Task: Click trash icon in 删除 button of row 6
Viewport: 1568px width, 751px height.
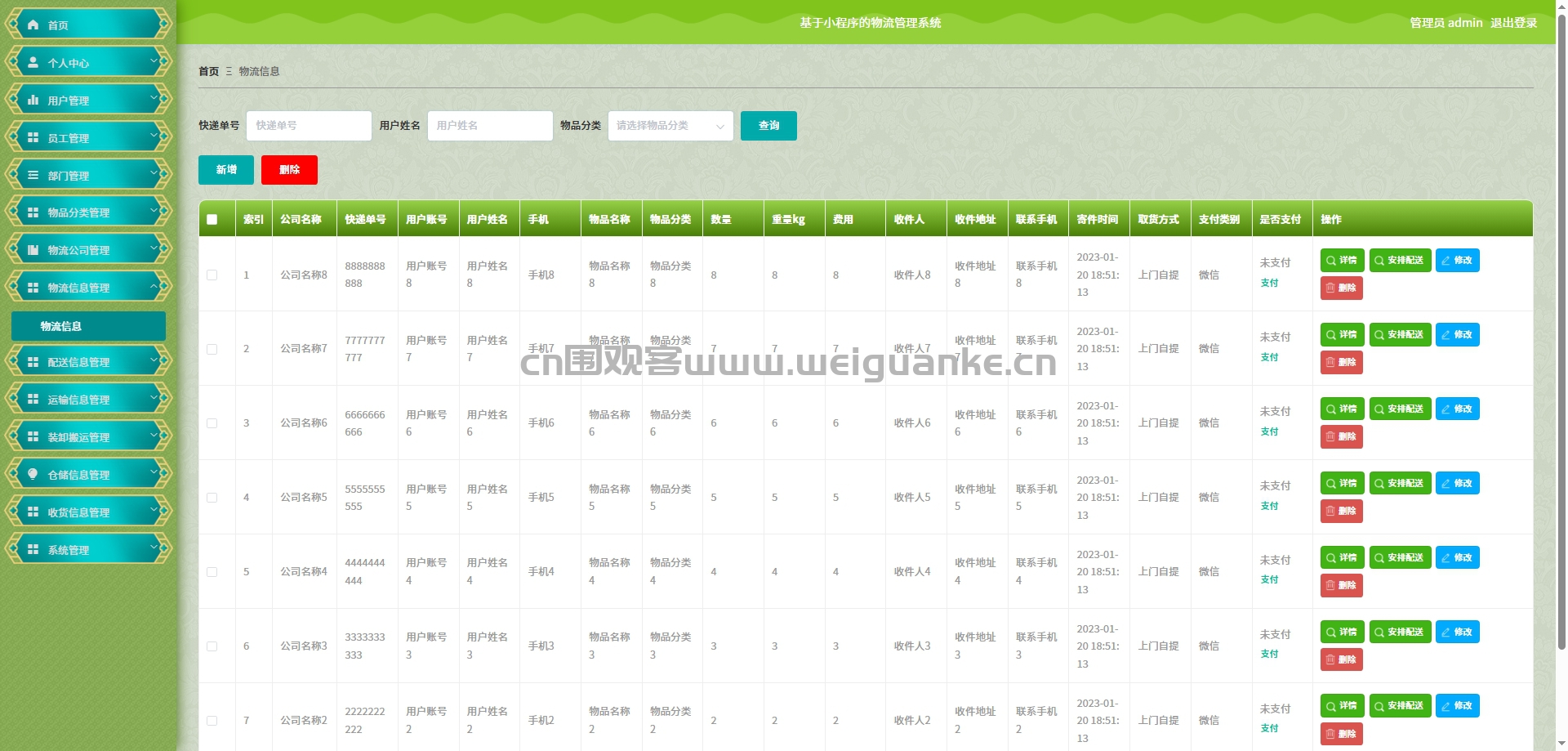Action: tap(1330, 659)
